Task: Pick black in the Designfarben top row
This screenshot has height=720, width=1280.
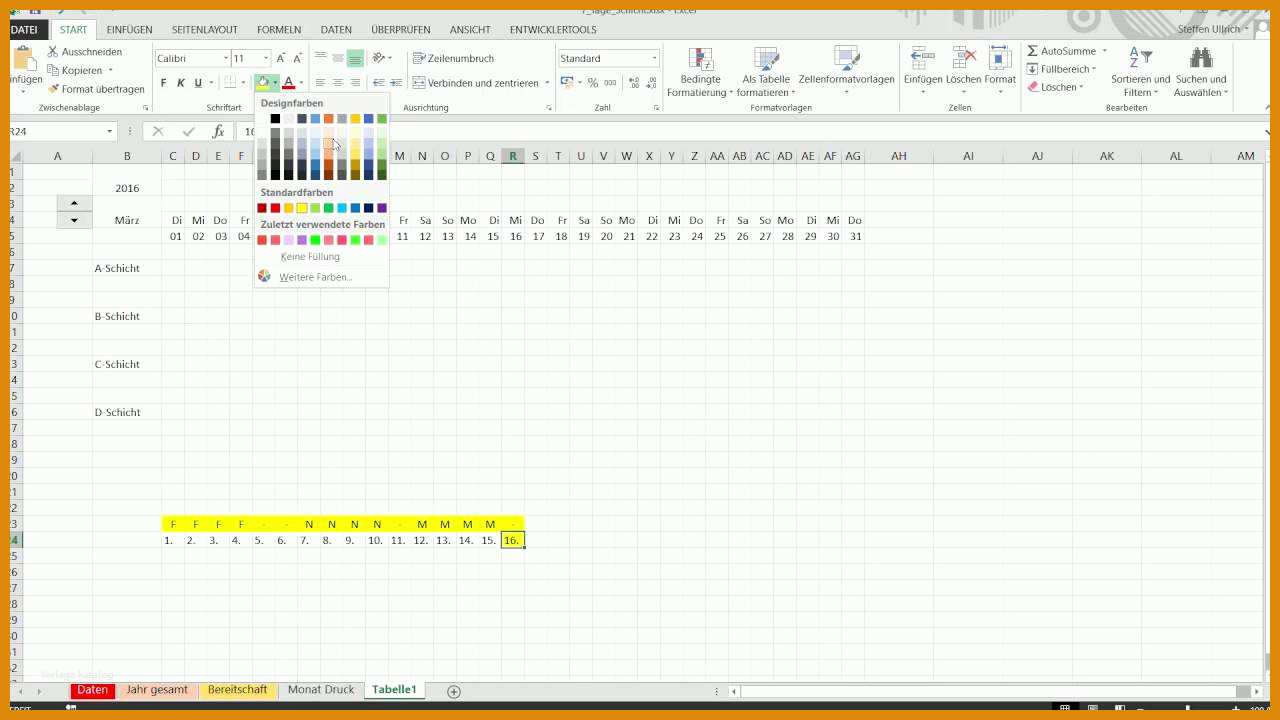Action: click(275, 119)
